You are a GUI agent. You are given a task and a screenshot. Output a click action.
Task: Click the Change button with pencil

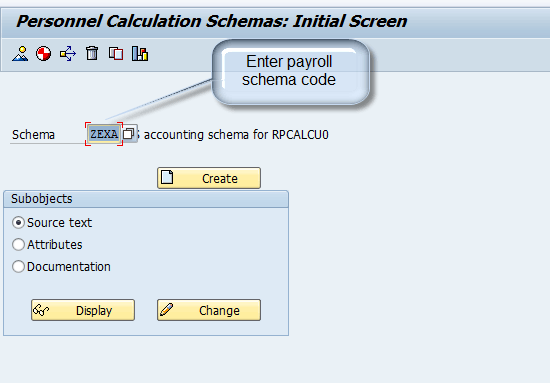209,310
